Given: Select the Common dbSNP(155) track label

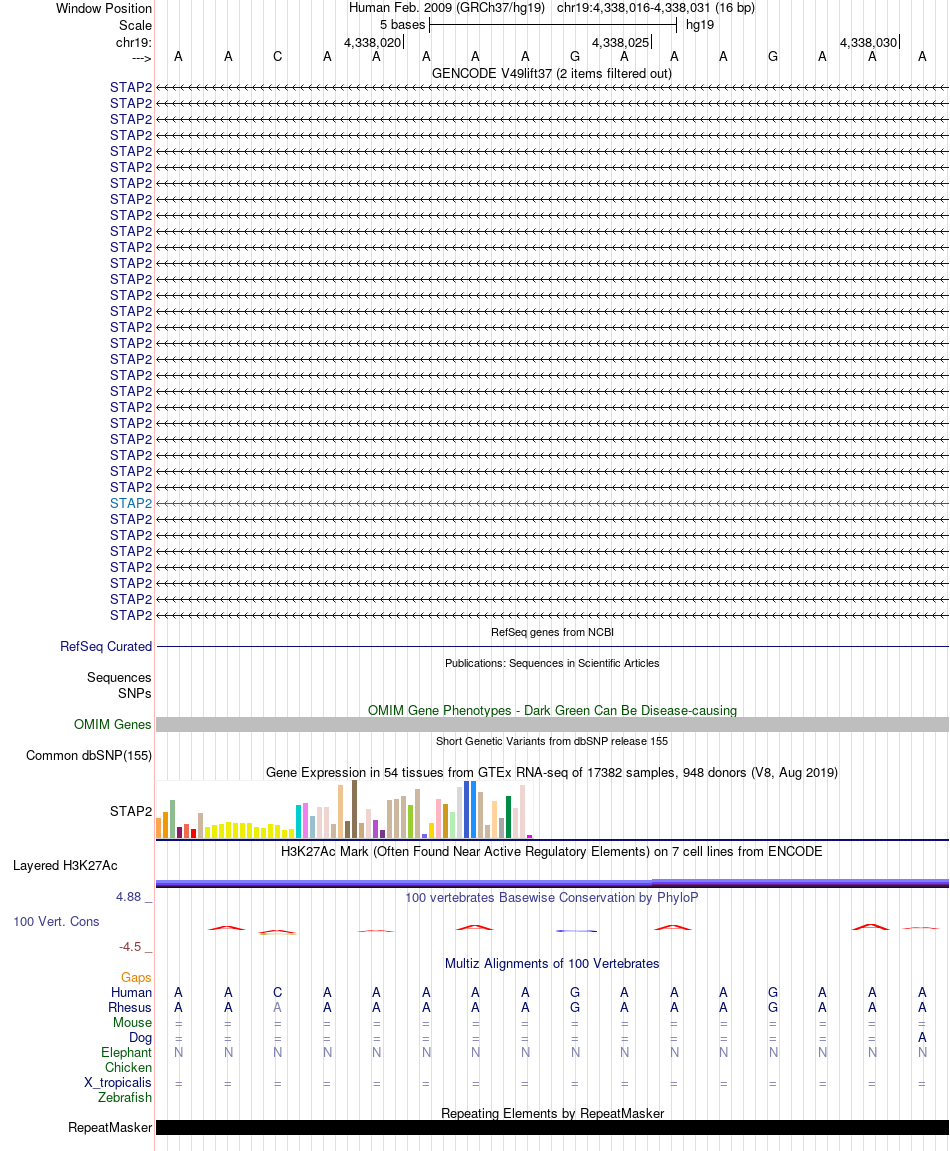Looking at the screenshot, I should [89, 755].
